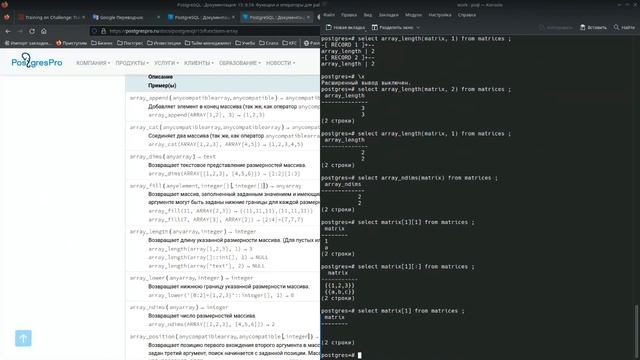Screen dimensions: 640x360
Task: Click 'select array_ndims(matrix)' command line
Action: click(409, 178)
